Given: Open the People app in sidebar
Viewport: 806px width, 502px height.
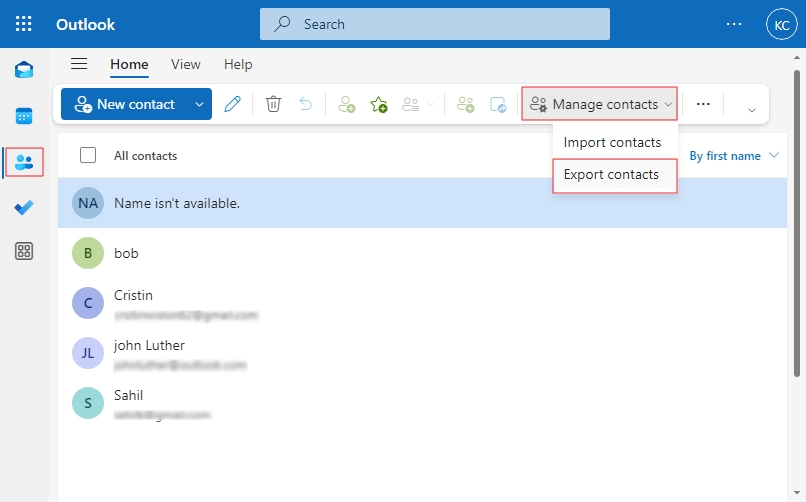Looking at the screenshot, I should (x=24, y=162).
